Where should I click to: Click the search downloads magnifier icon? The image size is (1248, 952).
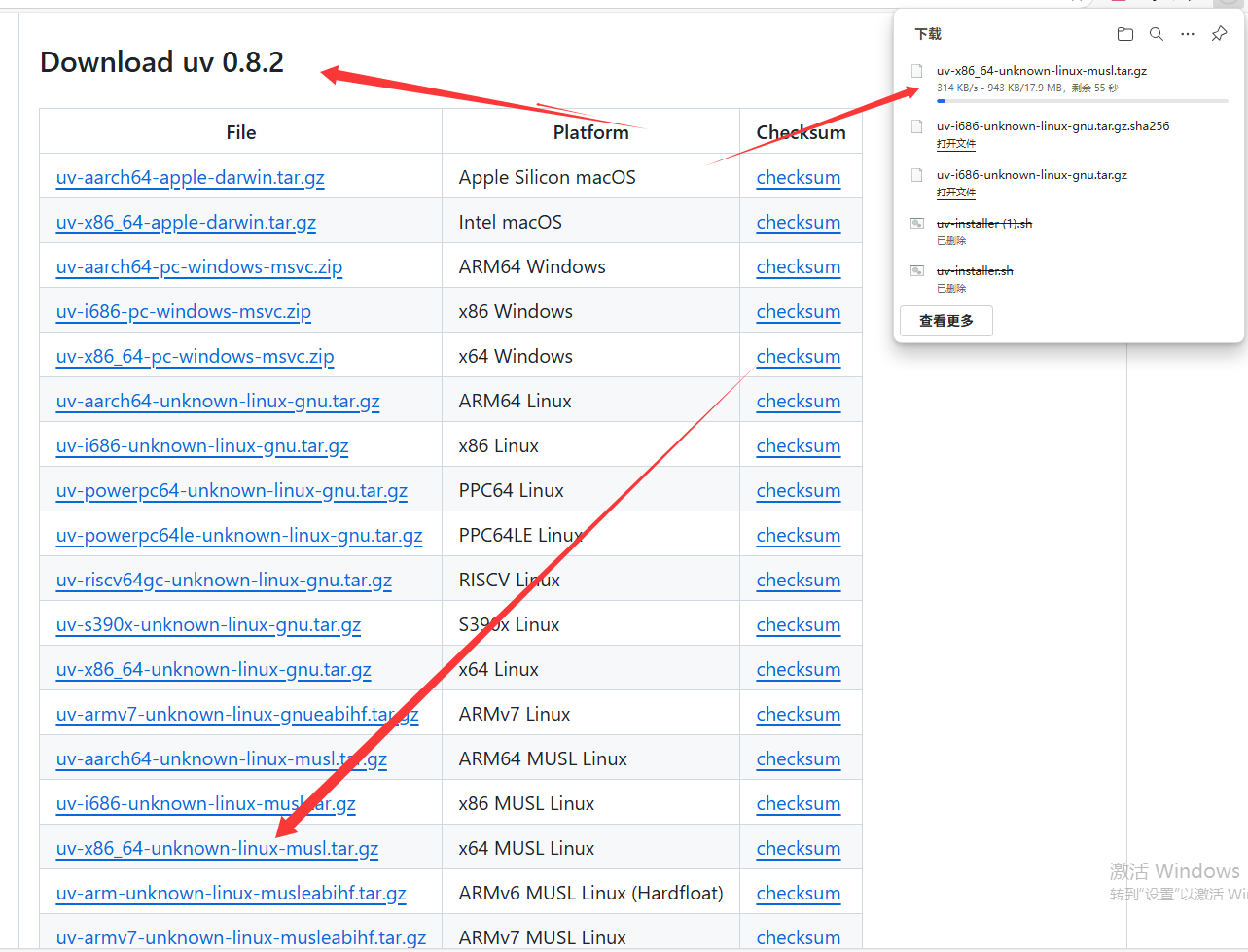[1157, 34]
